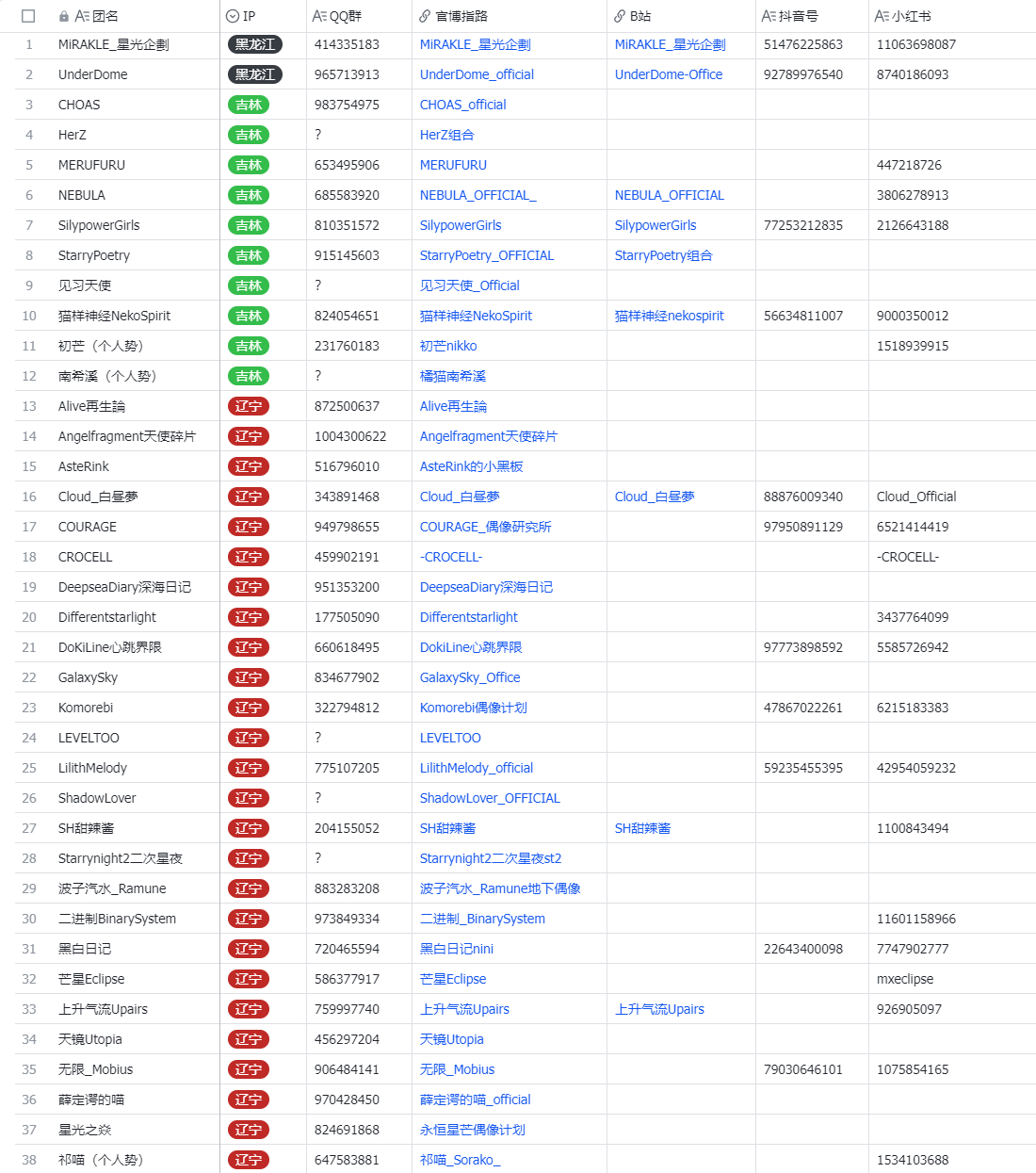This screenshot has width=1036, height=1173.
Task: Open the 黑龙江 tag for MiRAKLE_星光企劃
Action: [254, 44]
